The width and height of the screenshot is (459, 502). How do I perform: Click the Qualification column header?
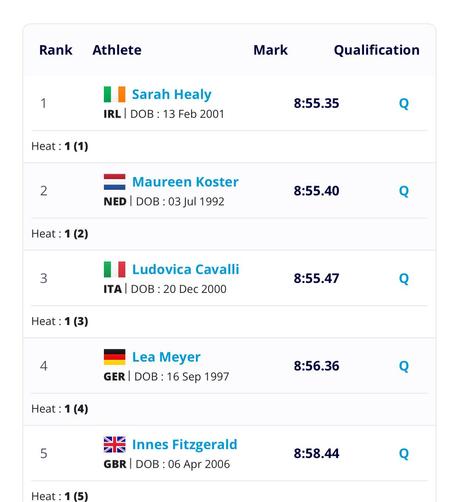pos(377,50)
